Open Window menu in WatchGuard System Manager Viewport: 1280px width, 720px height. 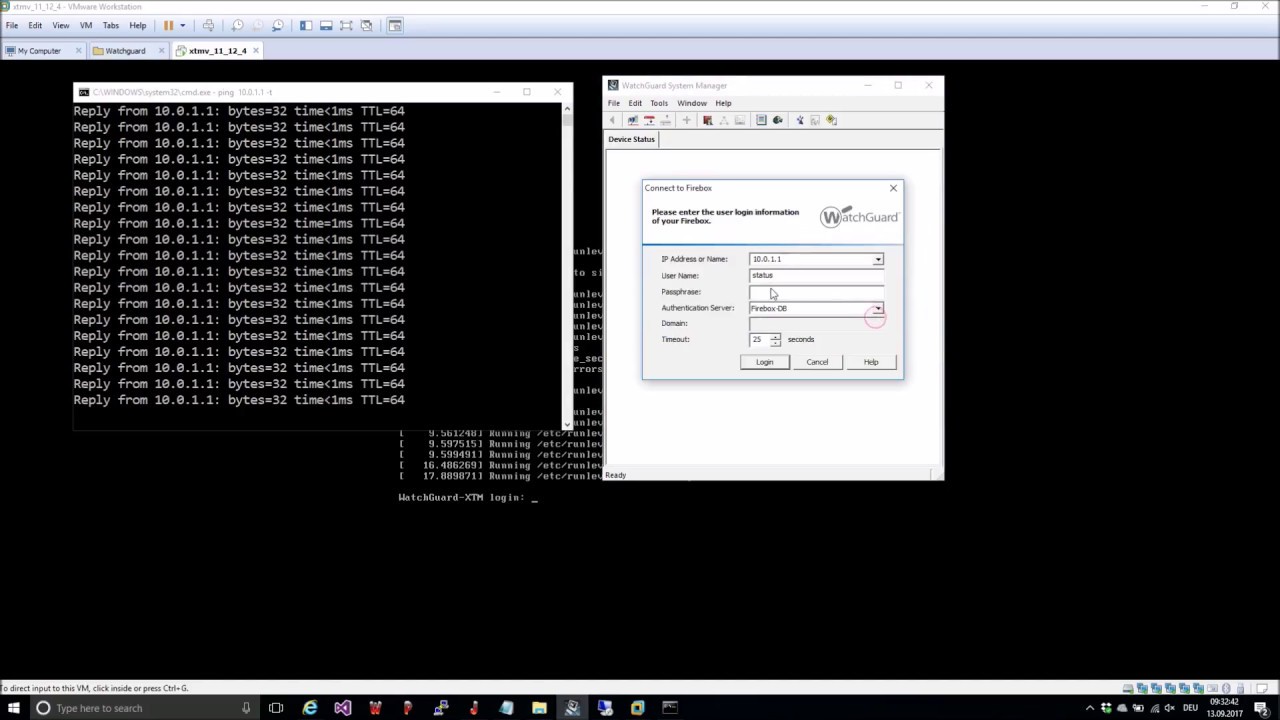point(692,103)
